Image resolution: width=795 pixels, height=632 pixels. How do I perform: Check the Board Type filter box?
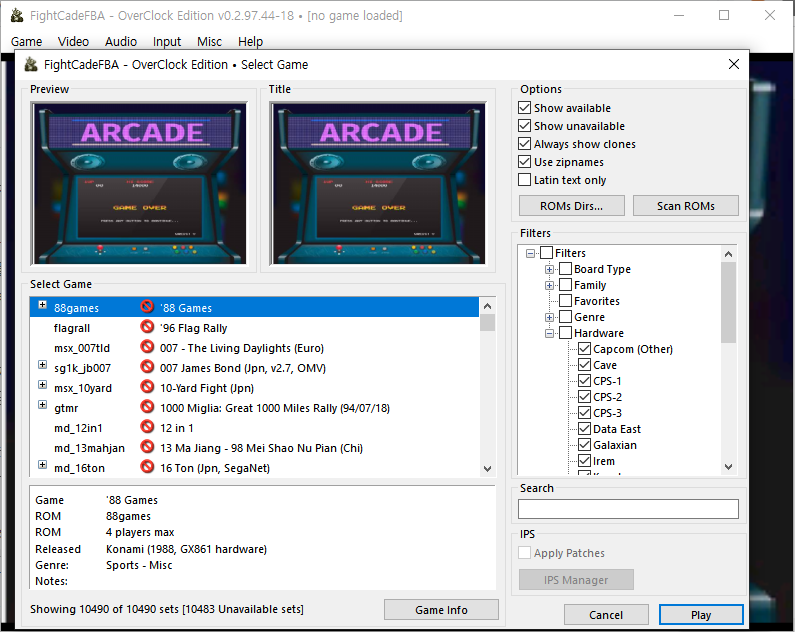coord(565,269)
